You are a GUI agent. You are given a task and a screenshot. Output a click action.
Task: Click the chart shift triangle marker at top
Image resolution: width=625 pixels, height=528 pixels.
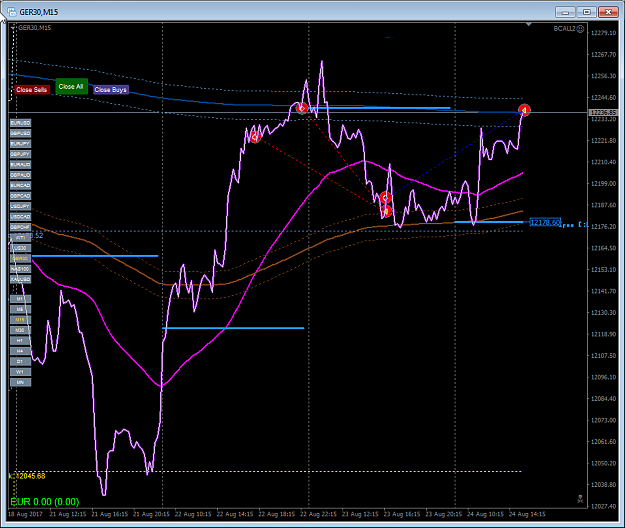[529, 25]
